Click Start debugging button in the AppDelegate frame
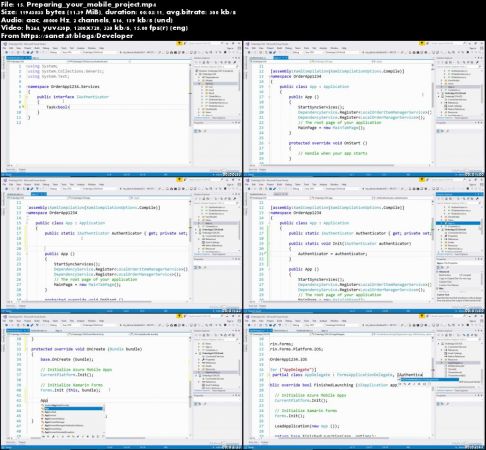The image size is (486, 450). [x=379, y=325]
